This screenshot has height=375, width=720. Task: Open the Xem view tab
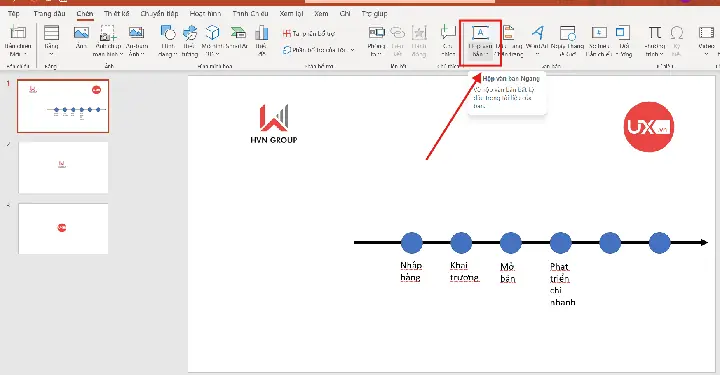[x=321, y=14]
